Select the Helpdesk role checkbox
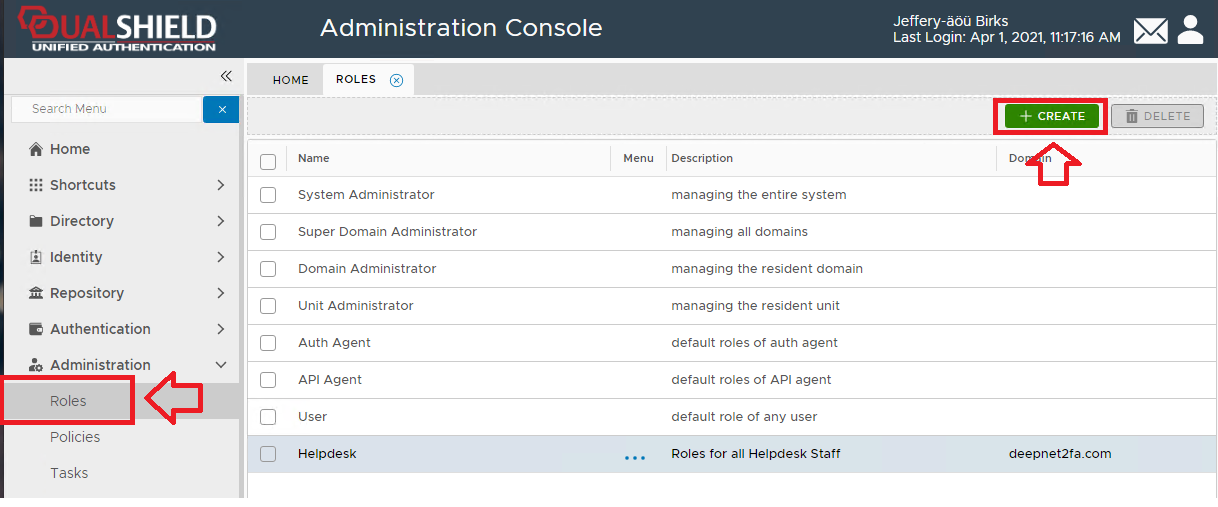This screenshot has width=1218, height=507. [268, 454]
